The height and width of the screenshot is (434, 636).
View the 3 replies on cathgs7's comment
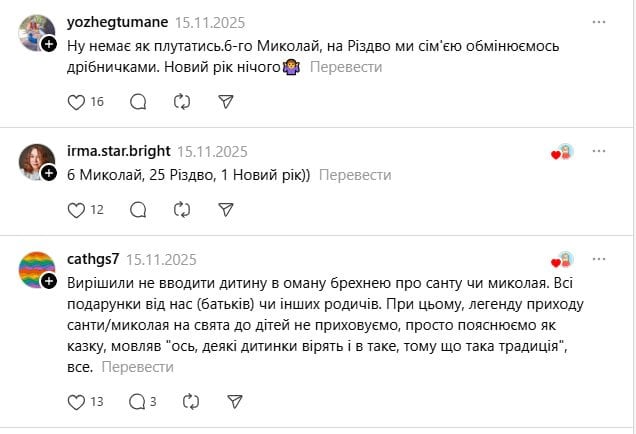point(142,401)
